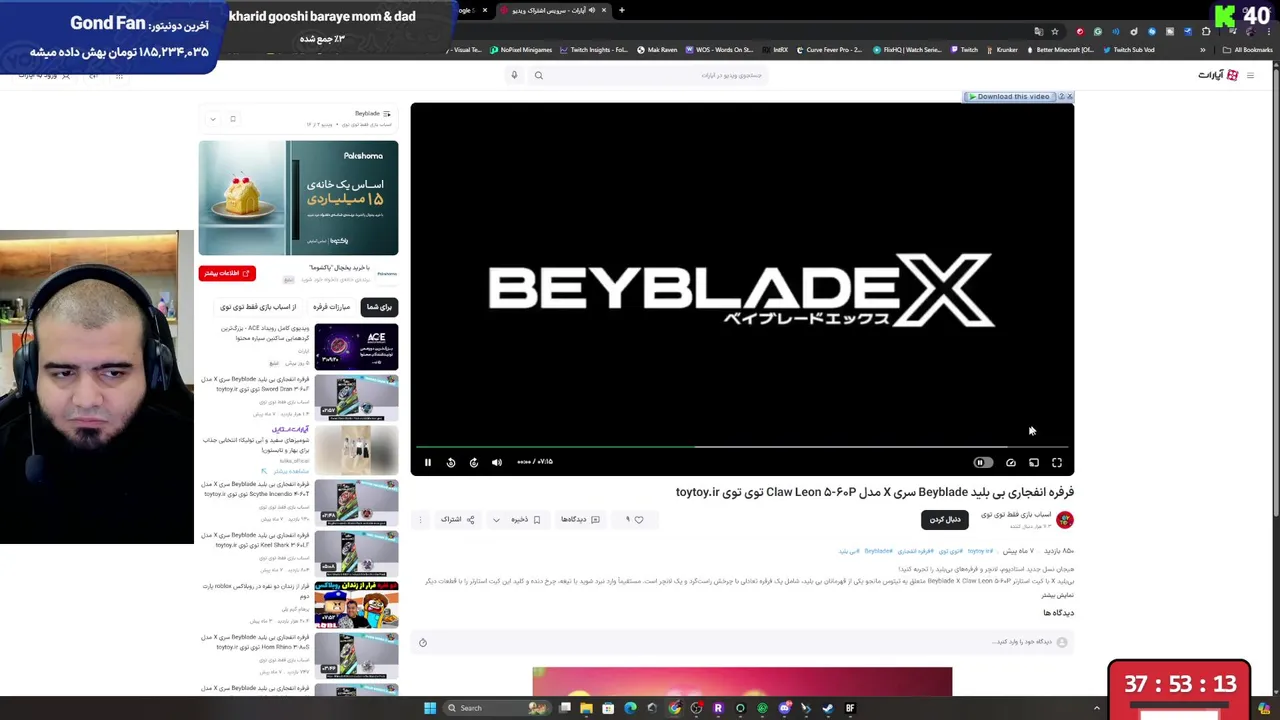Open the ACE event video thumbnail
This screenshot has width=1280, height=720.
356,346
